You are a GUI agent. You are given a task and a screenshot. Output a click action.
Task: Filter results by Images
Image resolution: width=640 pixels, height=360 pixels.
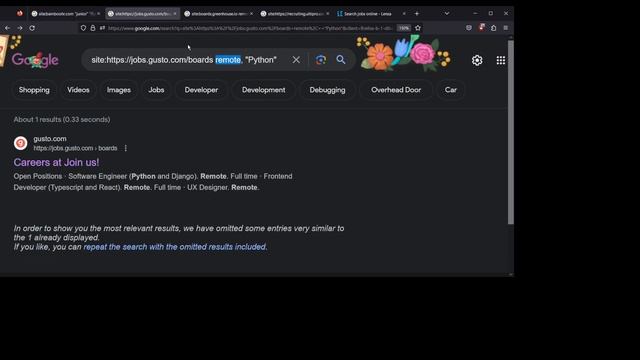(119, 90)
